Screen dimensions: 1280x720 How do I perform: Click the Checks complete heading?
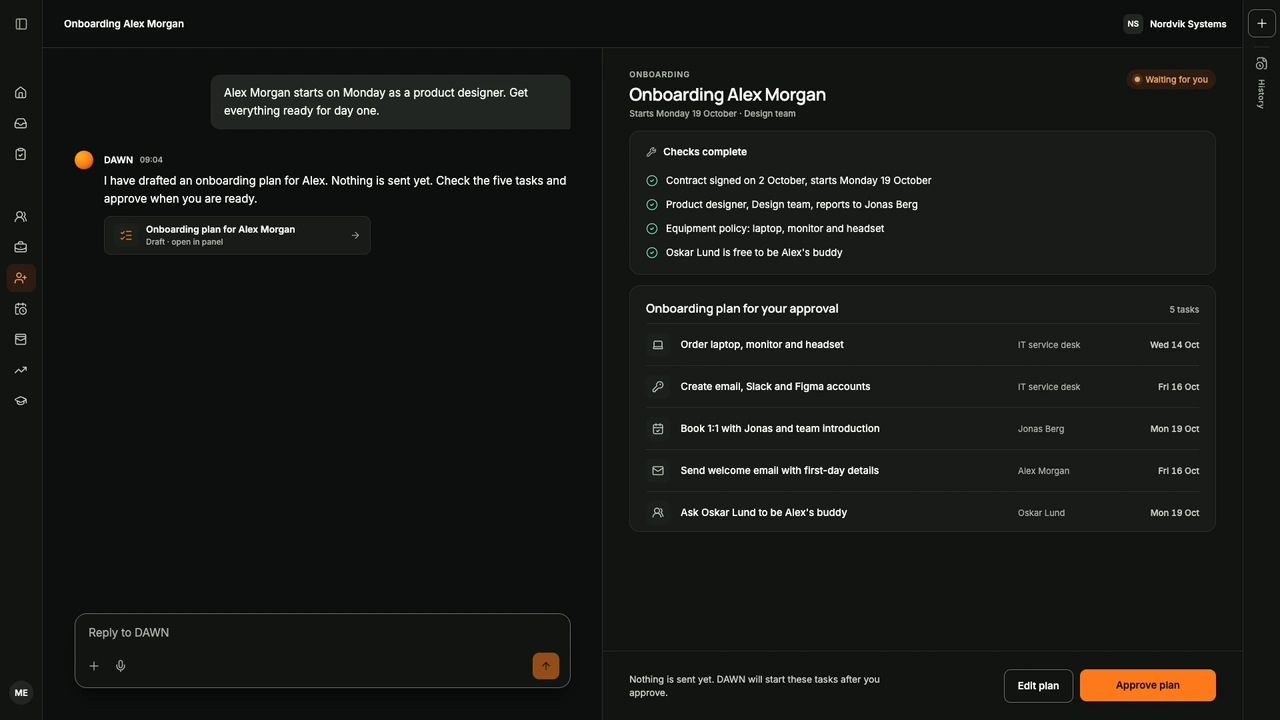tap(705, 152)
